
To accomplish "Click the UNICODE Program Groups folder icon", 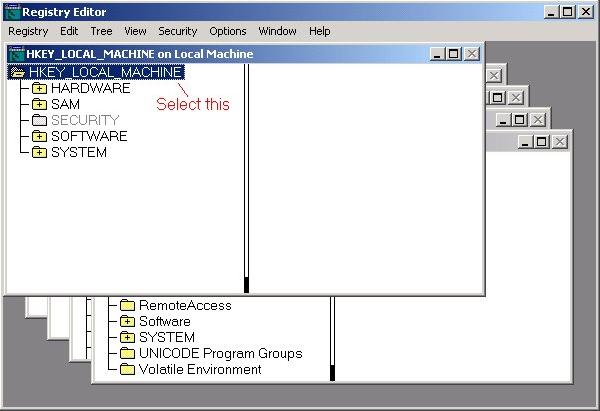I will pos(127,354).
